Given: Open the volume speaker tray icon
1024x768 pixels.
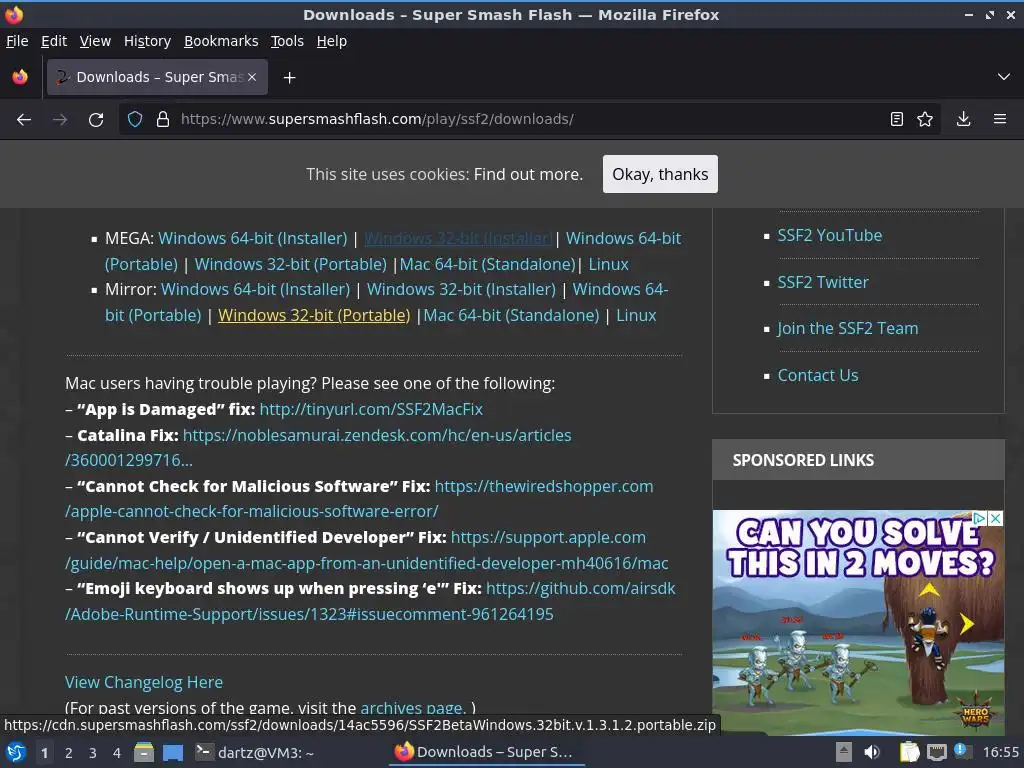Looking at the screenshot, I should pos(871,752).
